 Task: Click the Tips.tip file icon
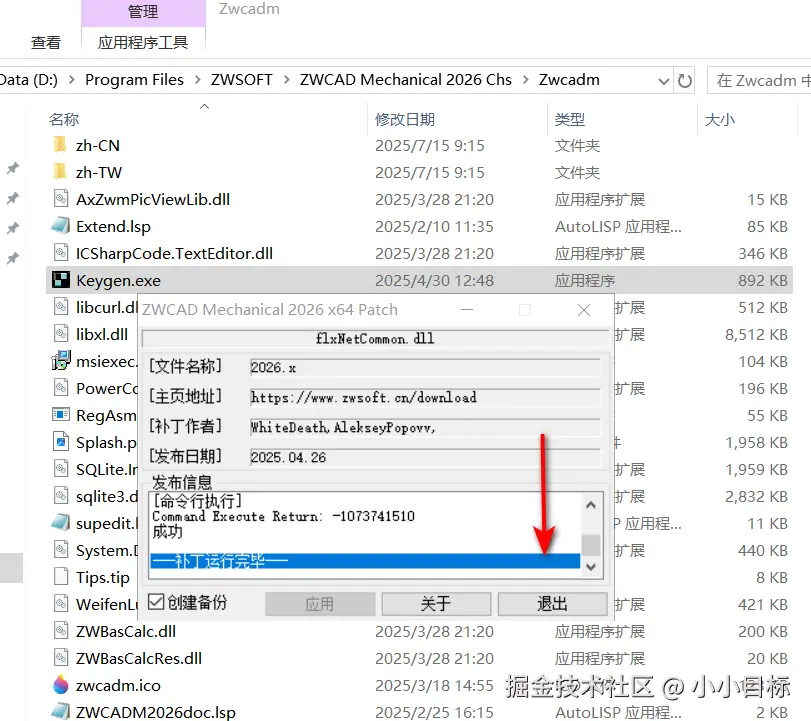click(x=61, y=577)
